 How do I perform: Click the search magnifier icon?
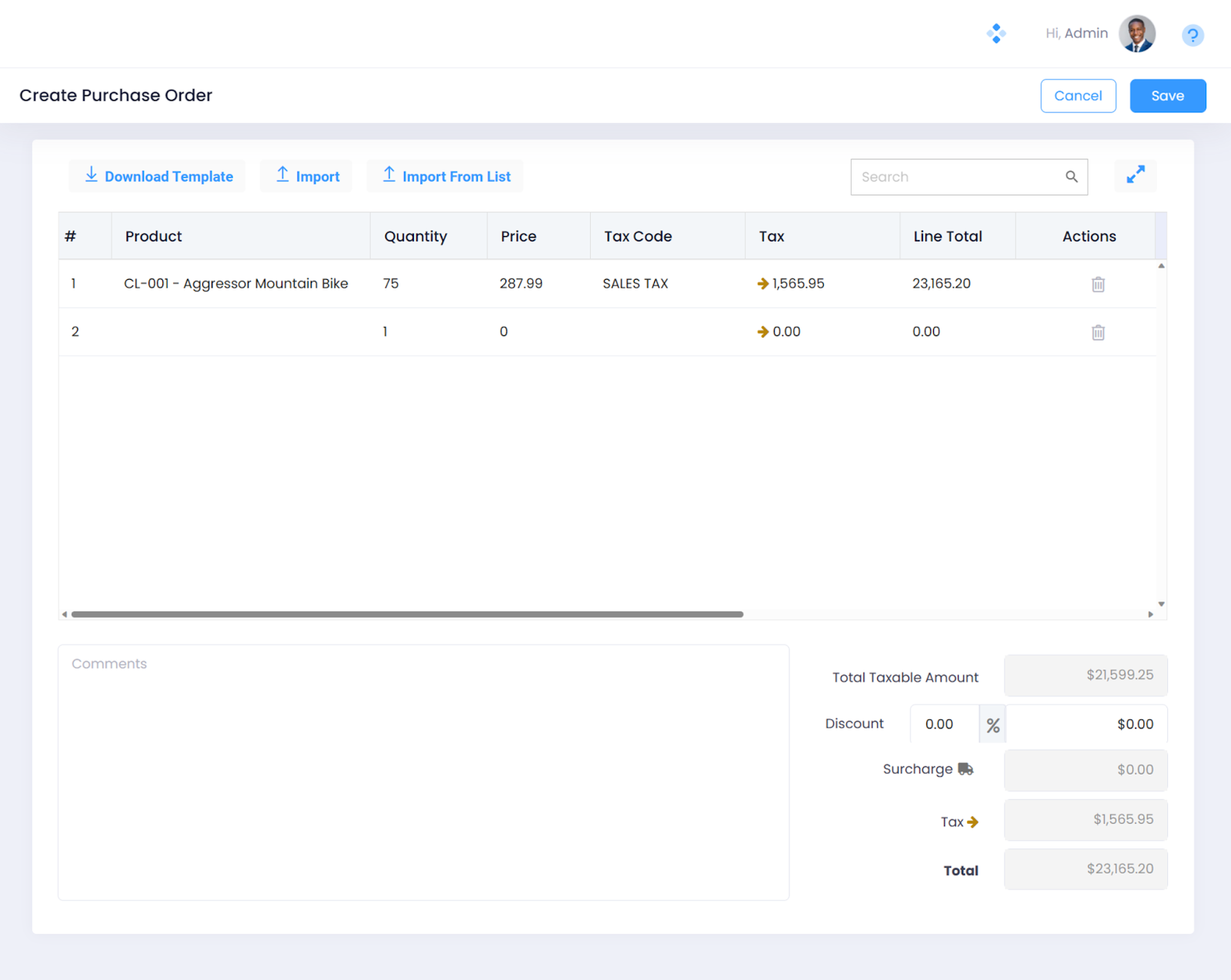(1071, 177)
